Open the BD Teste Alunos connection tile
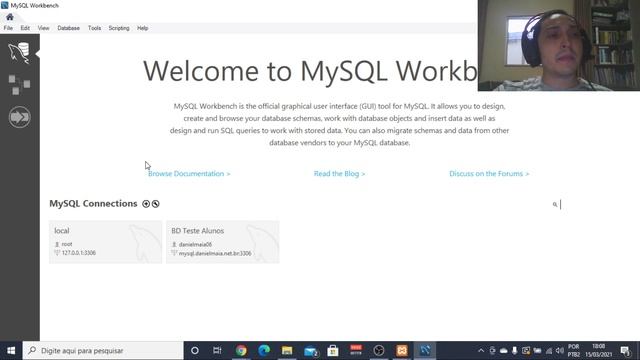 (x=222, y=242)
